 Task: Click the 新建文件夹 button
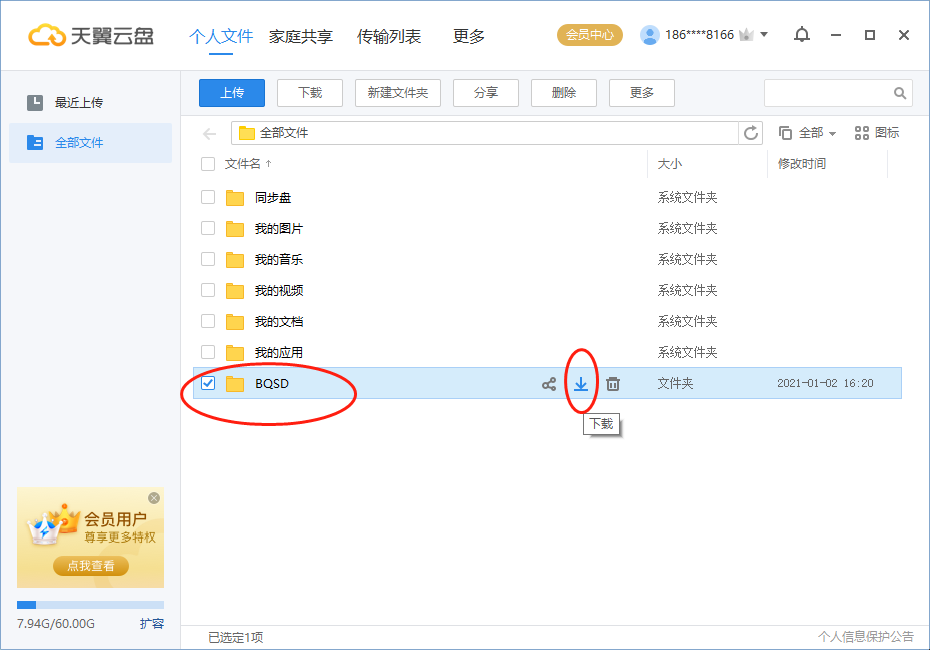coord(398,93)
